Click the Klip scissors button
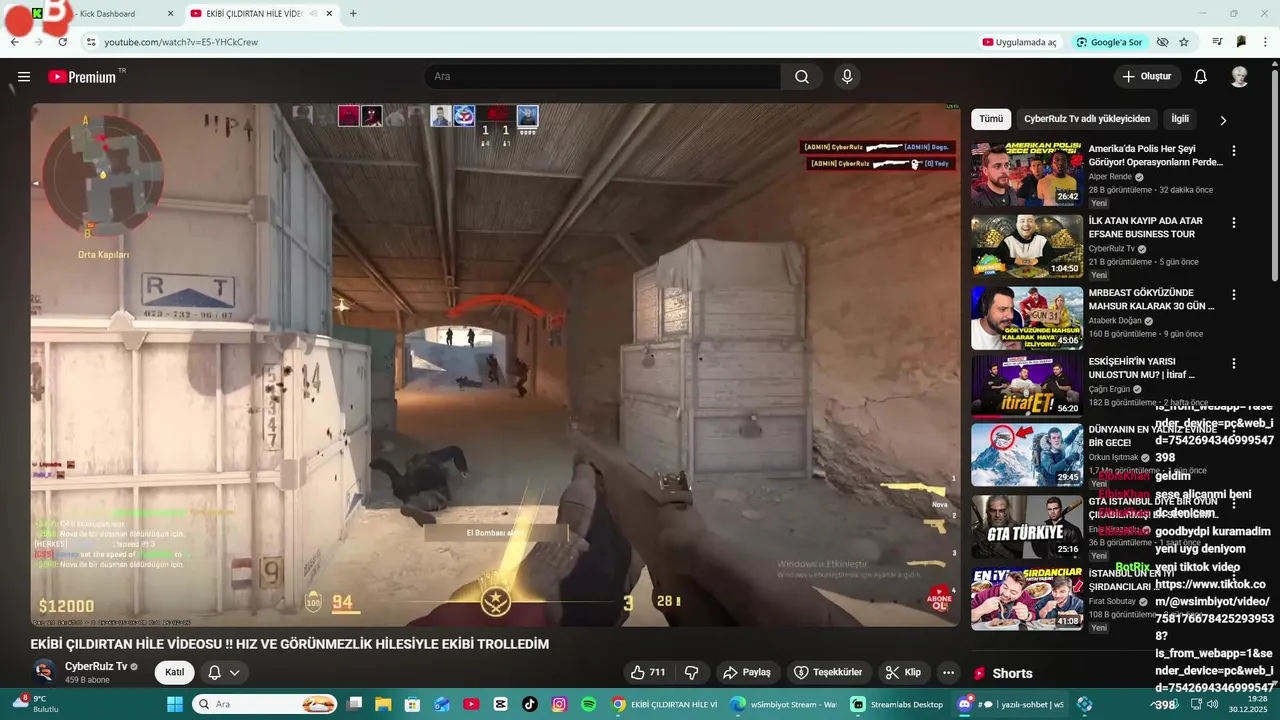 click(x=903, y=673)
